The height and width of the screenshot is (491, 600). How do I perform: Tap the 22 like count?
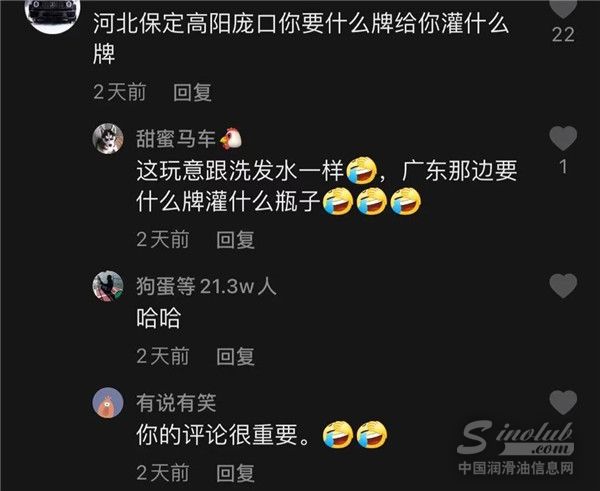563,35
